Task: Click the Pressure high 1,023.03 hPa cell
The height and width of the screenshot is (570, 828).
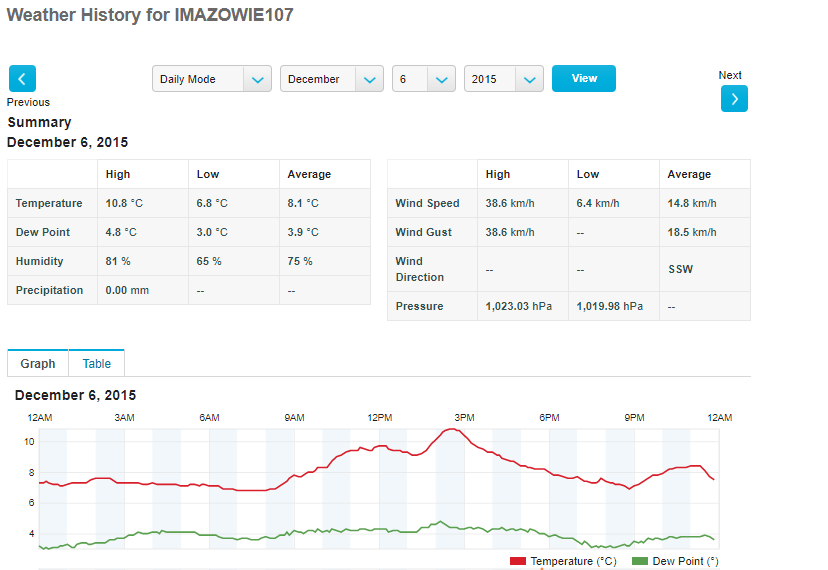Action: [521, 306]
